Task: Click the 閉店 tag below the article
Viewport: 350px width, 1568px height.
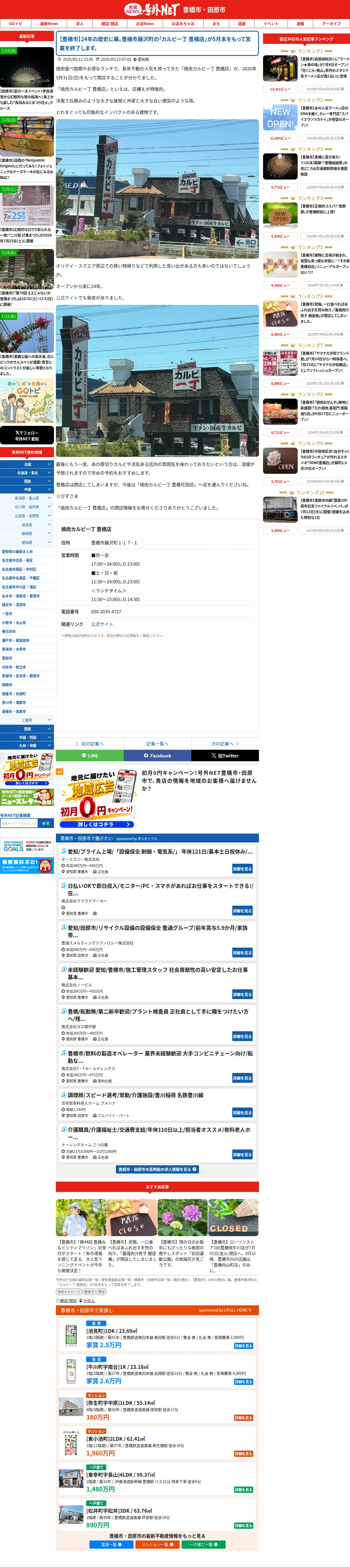Action: (101, 1292)
